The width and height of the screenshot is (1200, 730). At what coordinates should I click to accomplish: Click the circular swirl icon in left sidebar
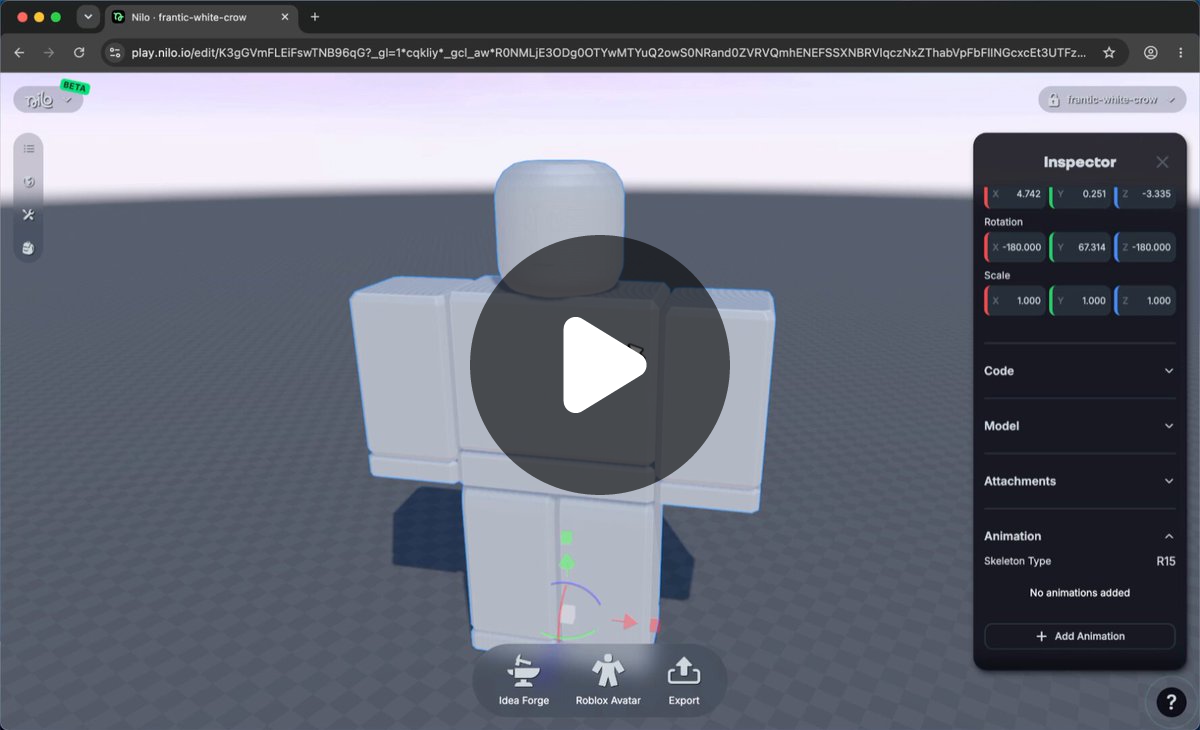29,182
